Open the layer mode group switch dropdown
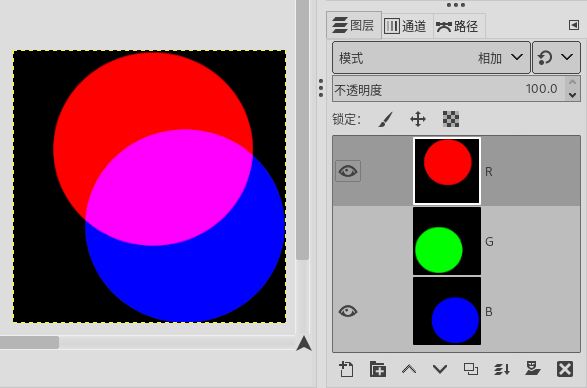 (556, 58)
